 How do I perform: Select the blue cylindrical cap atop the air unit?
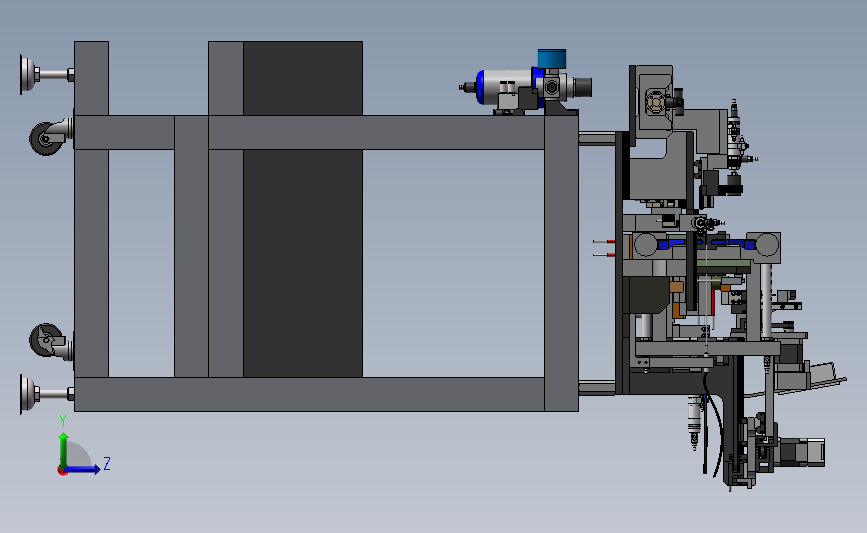pos(551,58)
